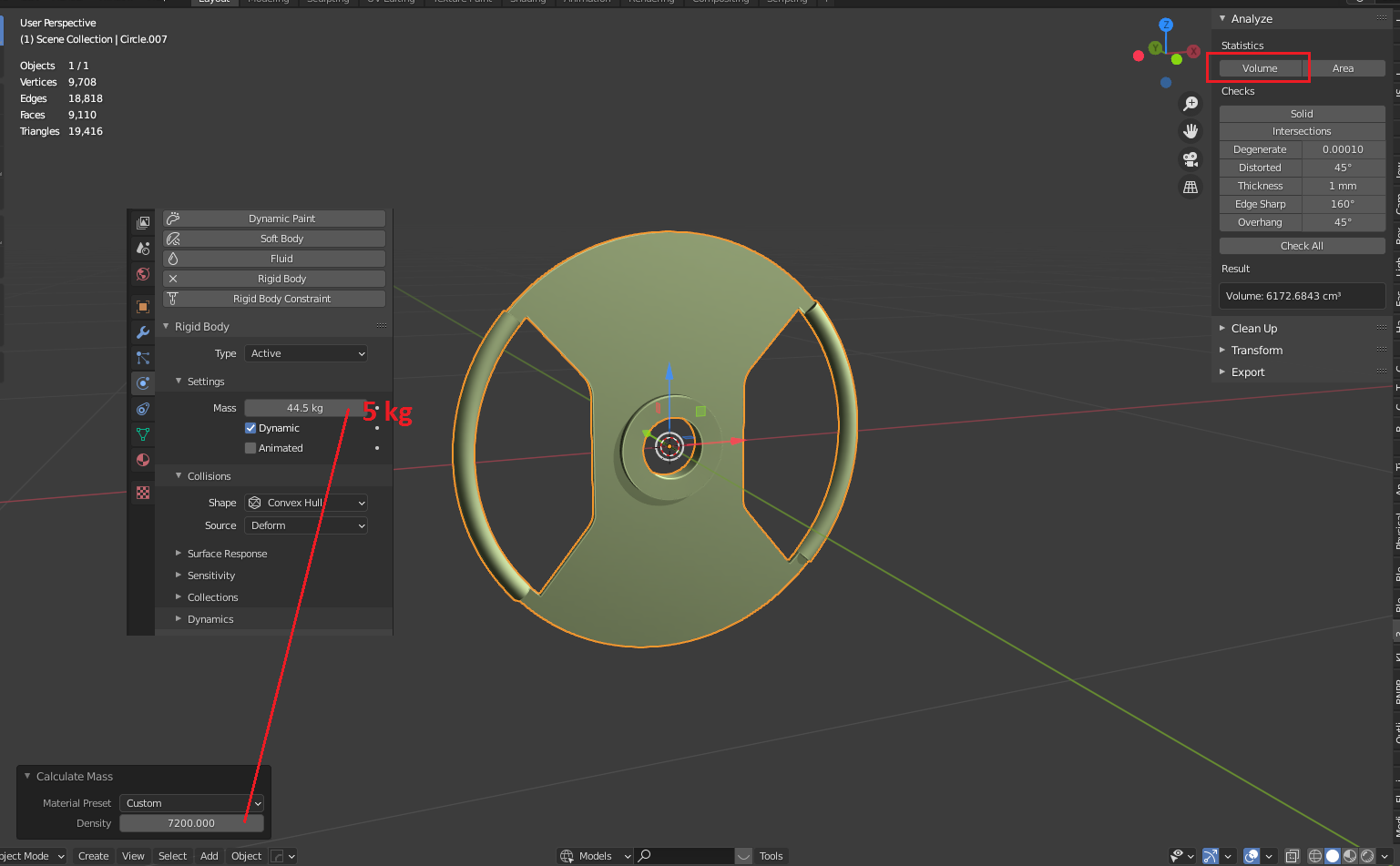Collapse the Calculate Mass panel
Viewport: 1400px width, 866px height.
point(74,777)
